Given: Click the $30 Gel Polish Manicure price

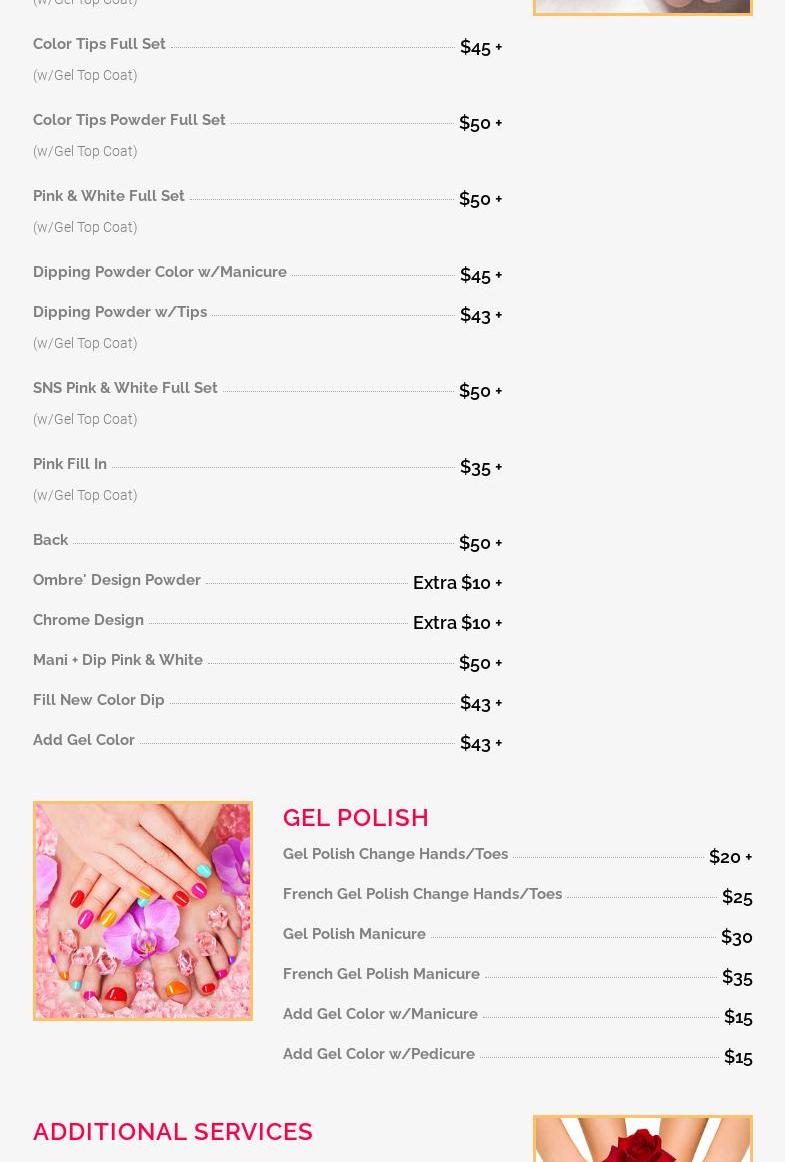Looking at the screenshot, I should (737, 937).
